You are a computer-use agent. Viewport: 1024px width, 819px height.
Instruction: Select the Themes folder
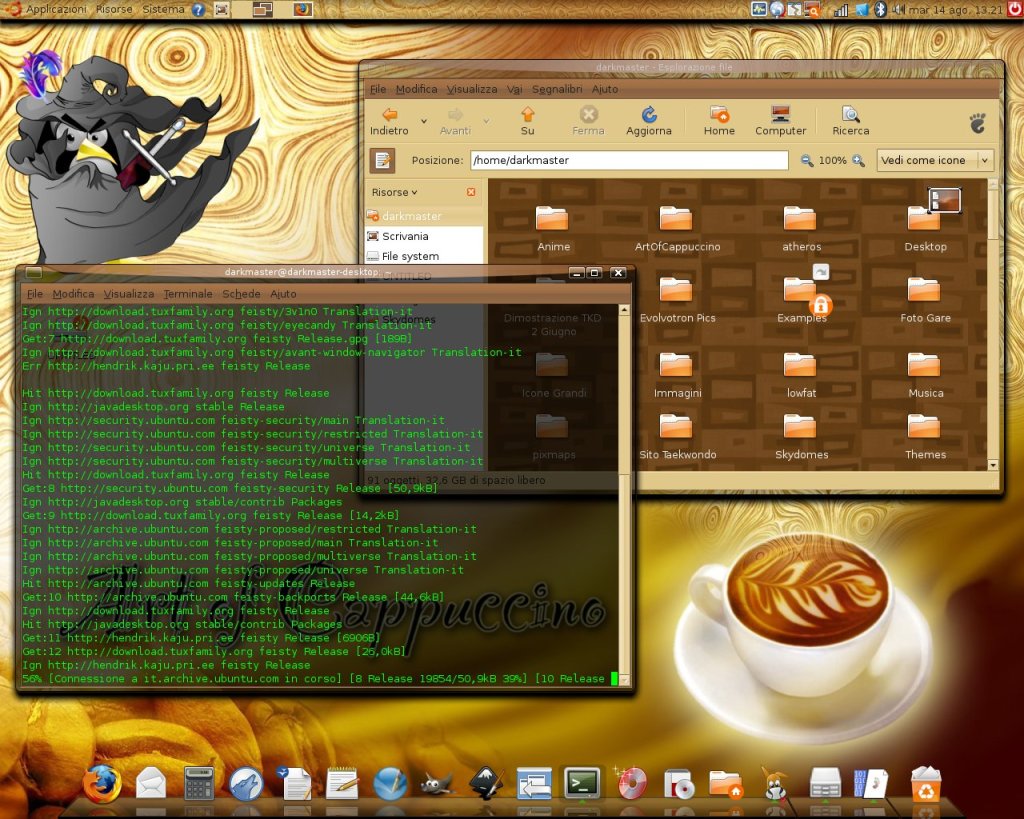(x=925, y=436)
